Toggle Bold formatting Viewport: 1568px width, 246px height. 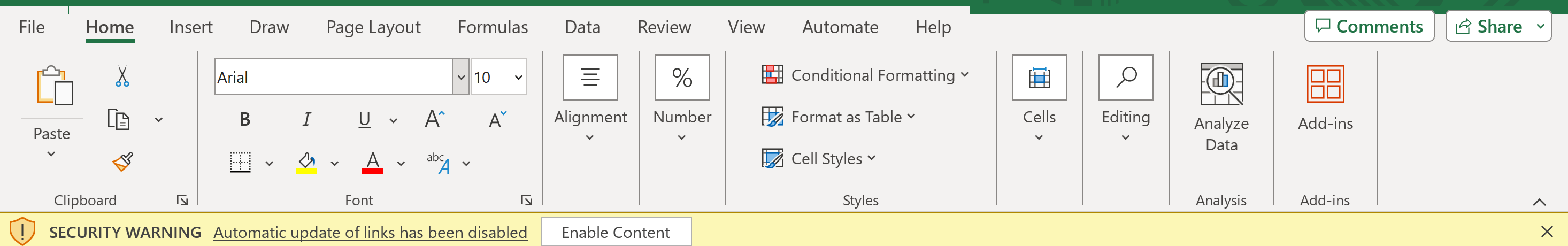click(245, 119)
